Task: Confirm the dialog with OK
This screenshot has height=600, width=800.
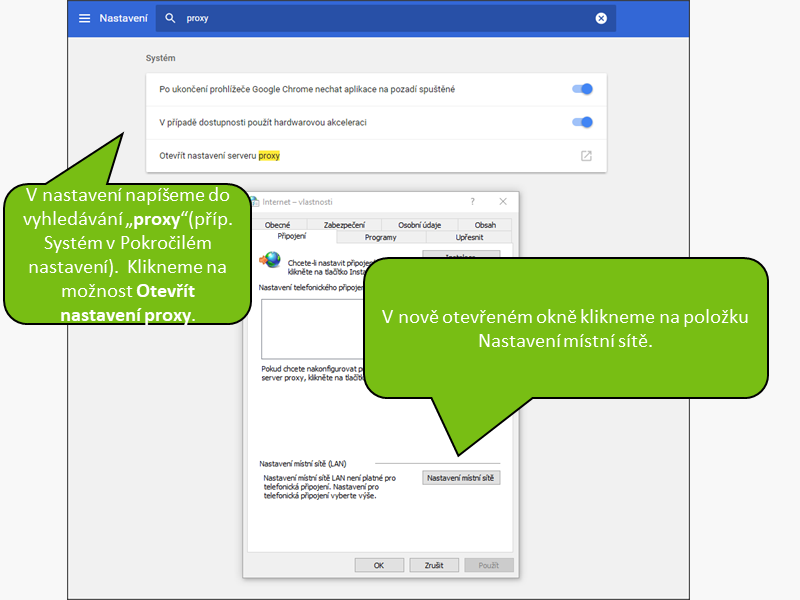Action: [379, 565]
